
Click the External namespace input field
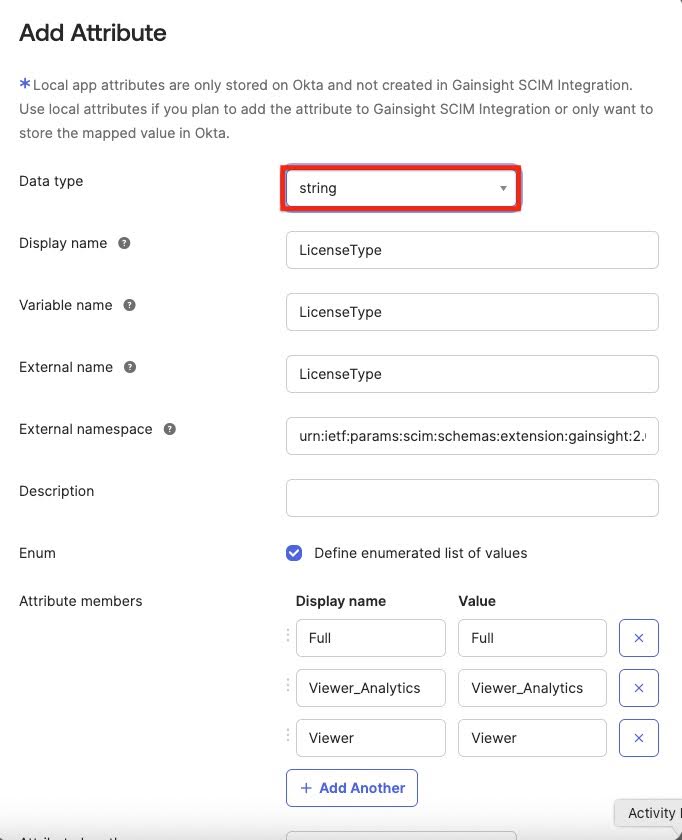click(472, 436)
